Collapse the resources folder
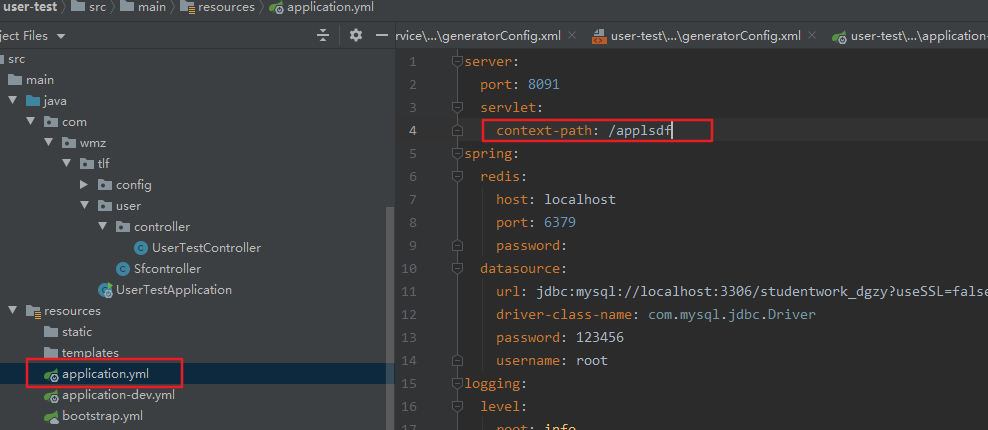 [12, 311]
